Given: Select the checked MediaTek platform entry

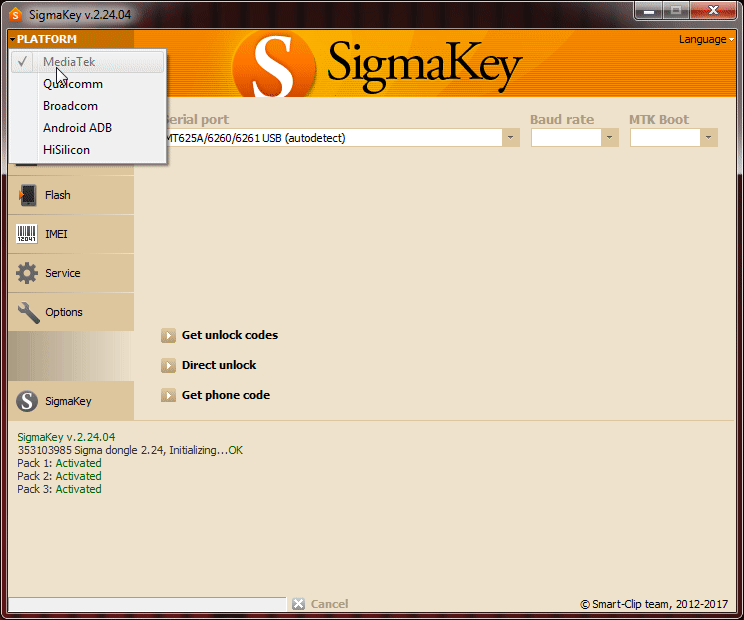Looking at the screenshot, I should coord(69,62).
